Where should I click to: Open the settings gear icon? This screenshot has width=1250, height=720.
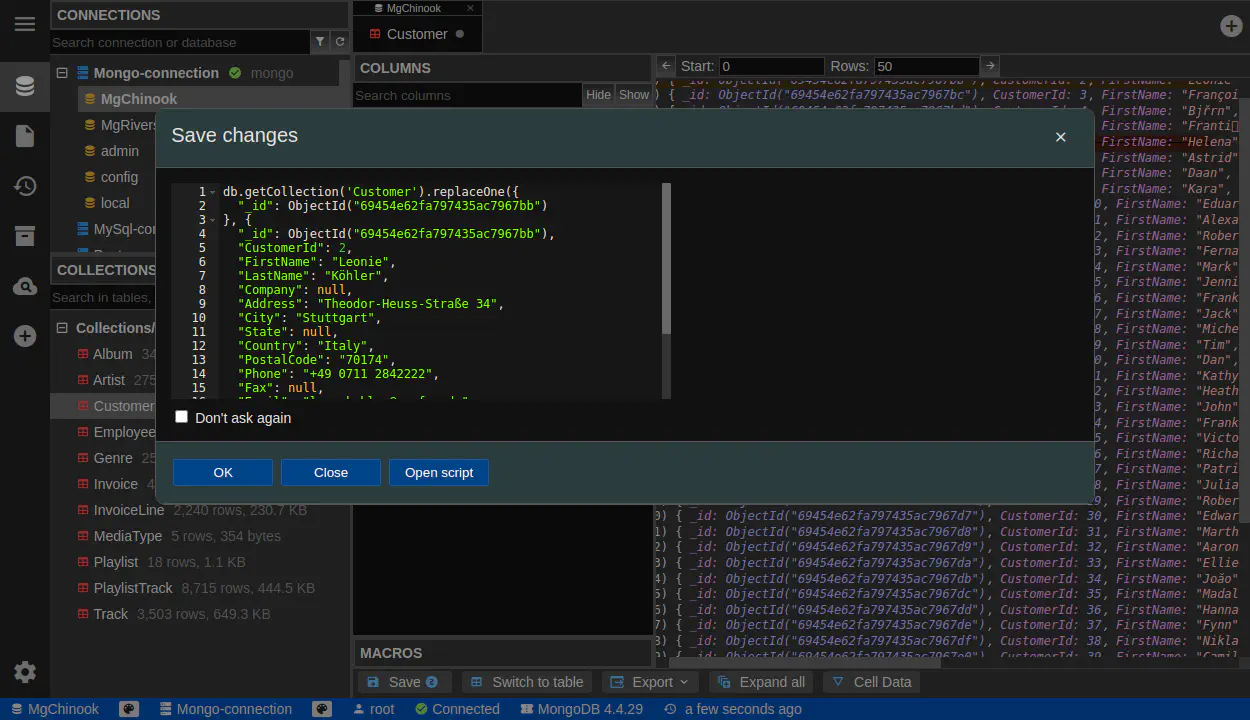(x=25, y=672)
